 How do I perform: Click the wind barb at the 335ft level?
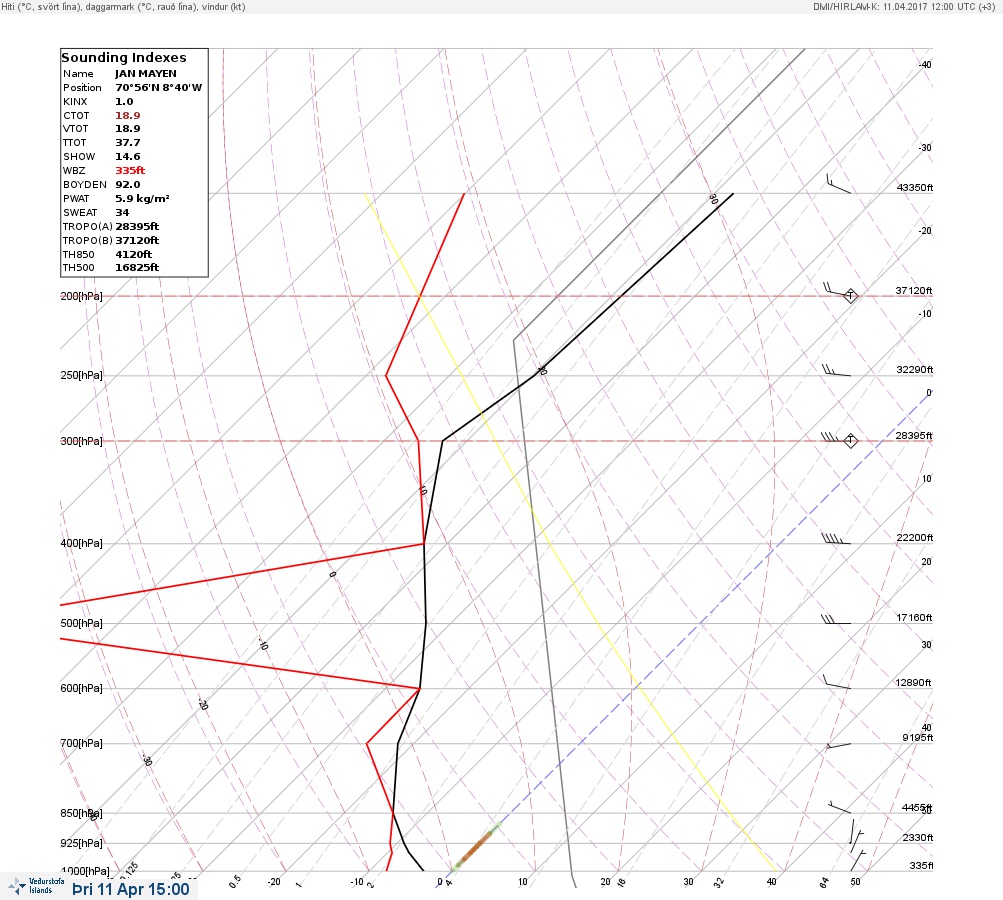[x=858, y=860]
